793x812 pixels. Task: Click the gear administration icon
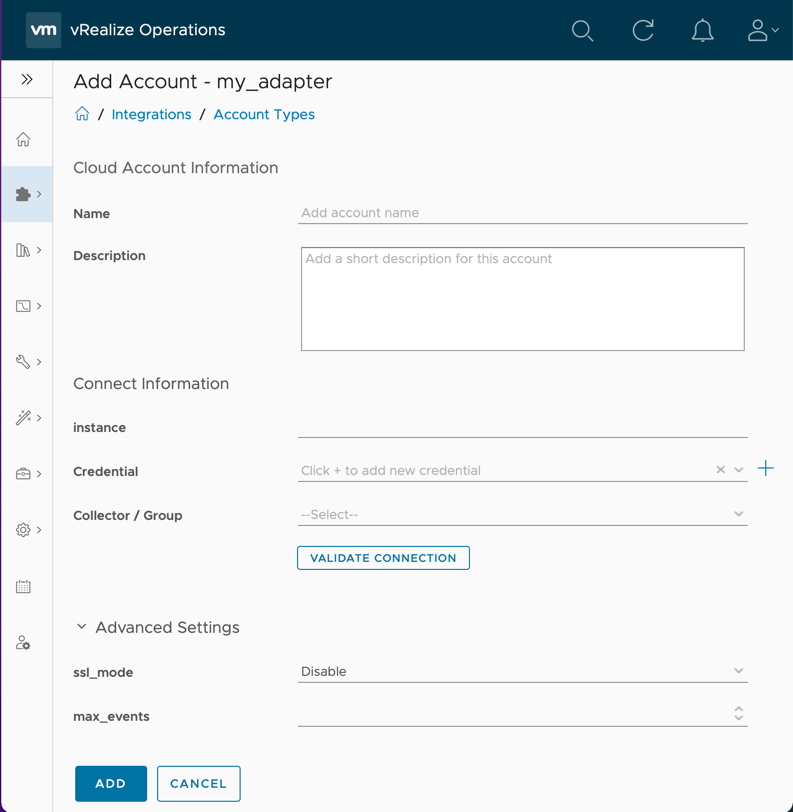[x=22, y=530]
